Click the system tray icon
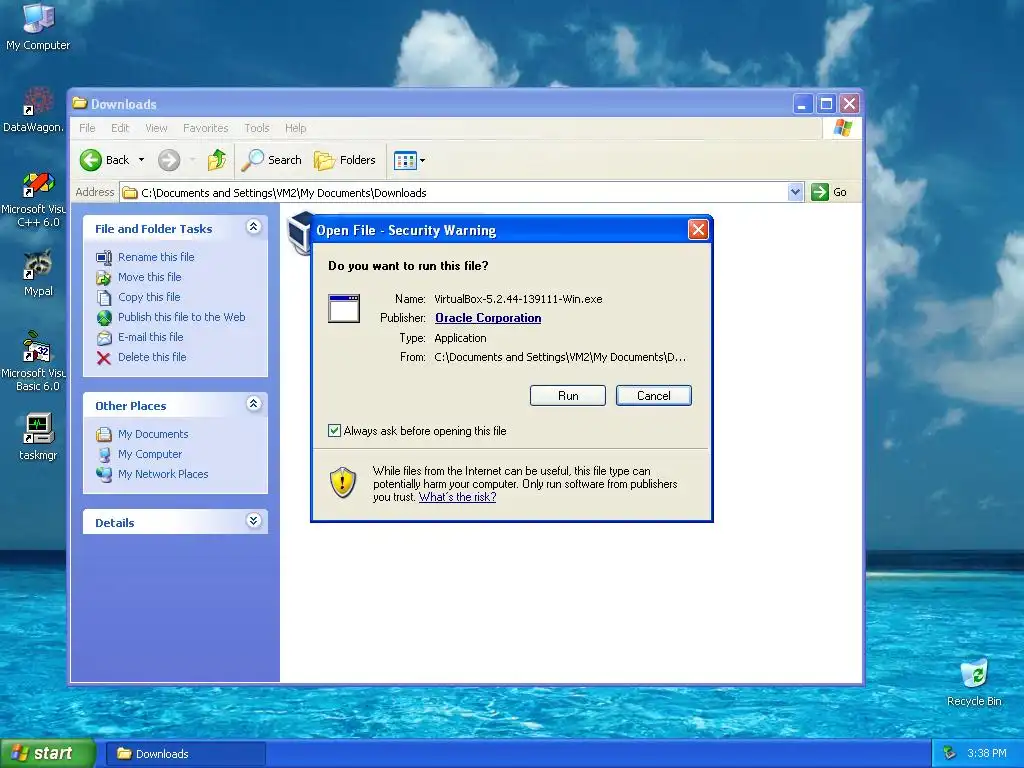The height and width of the screenshot is (768, 1024). pos(950,754)
